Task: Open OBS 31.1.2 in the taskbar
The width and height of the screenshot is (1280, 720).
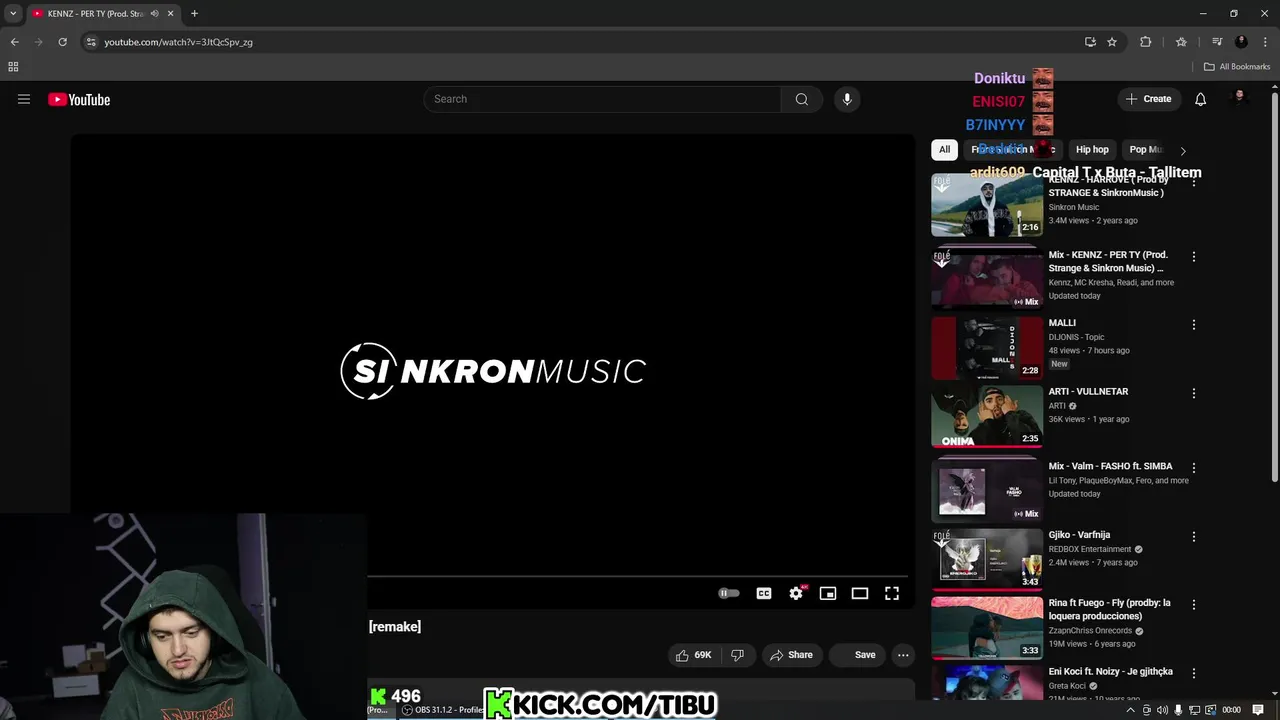Action: click(443, 710)
